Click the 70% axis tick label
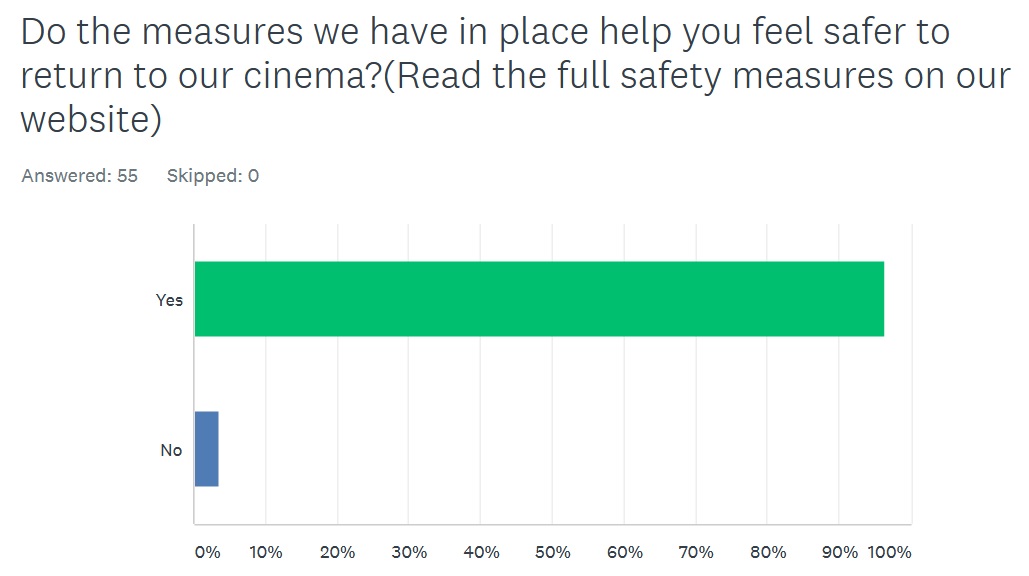 pos(696,552)
